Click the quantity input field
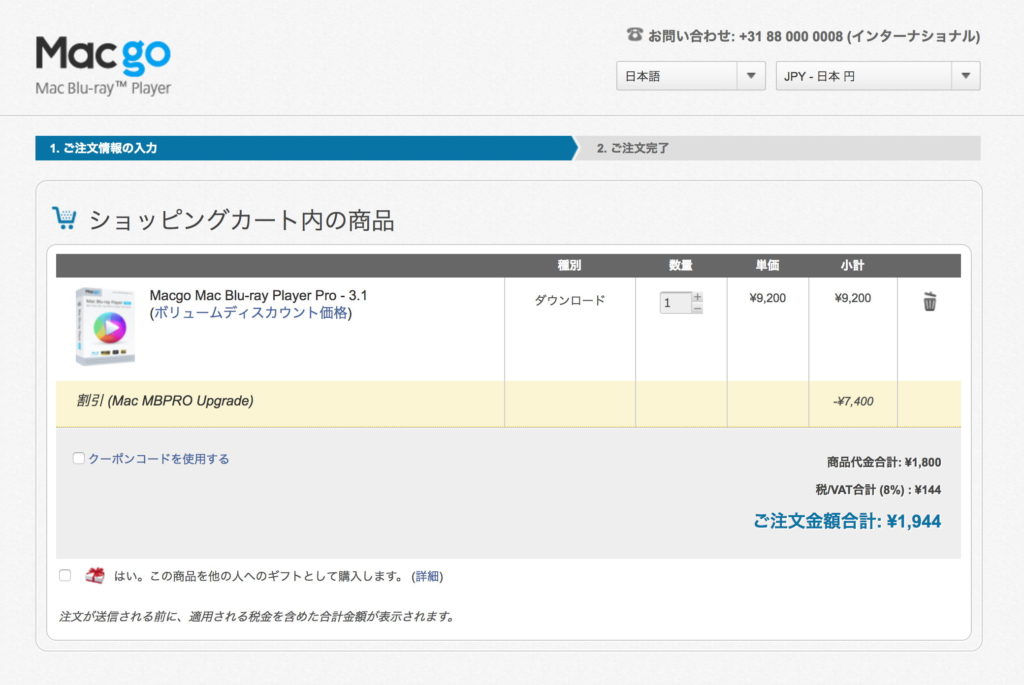 pos(675,302)
